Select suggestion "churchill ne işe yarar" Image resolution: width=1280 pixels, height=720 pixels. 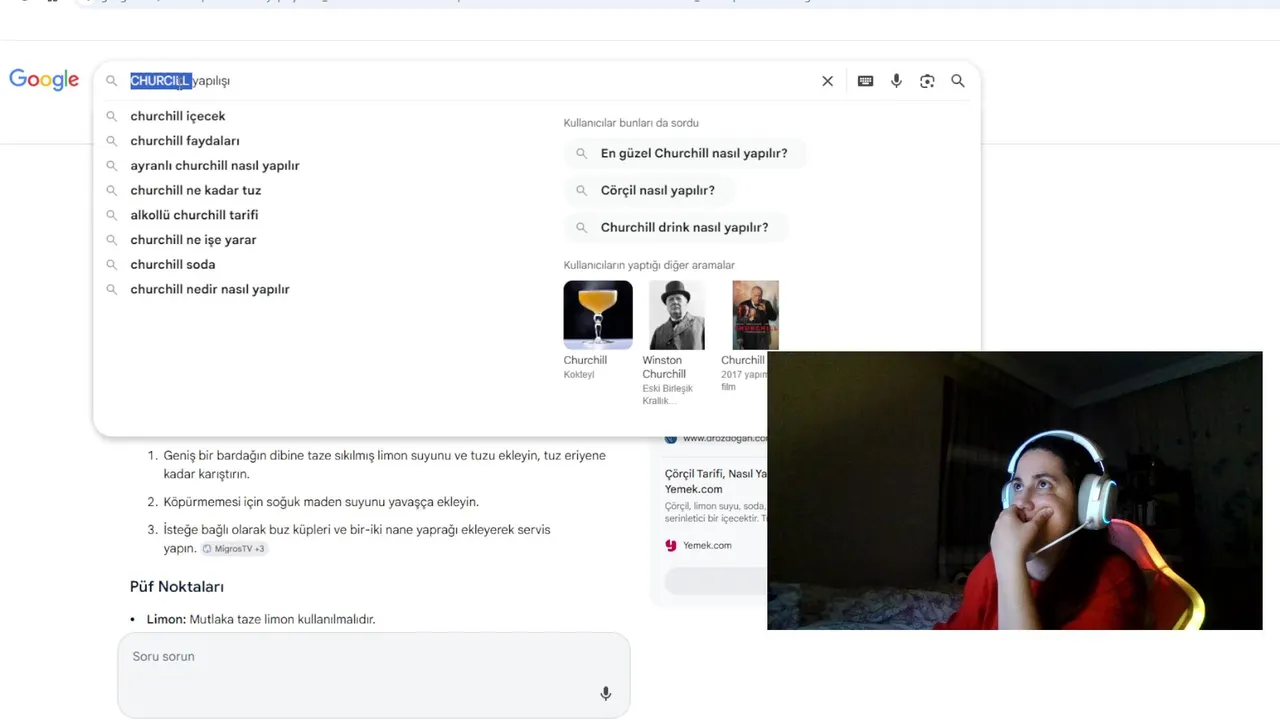[193, 240]
